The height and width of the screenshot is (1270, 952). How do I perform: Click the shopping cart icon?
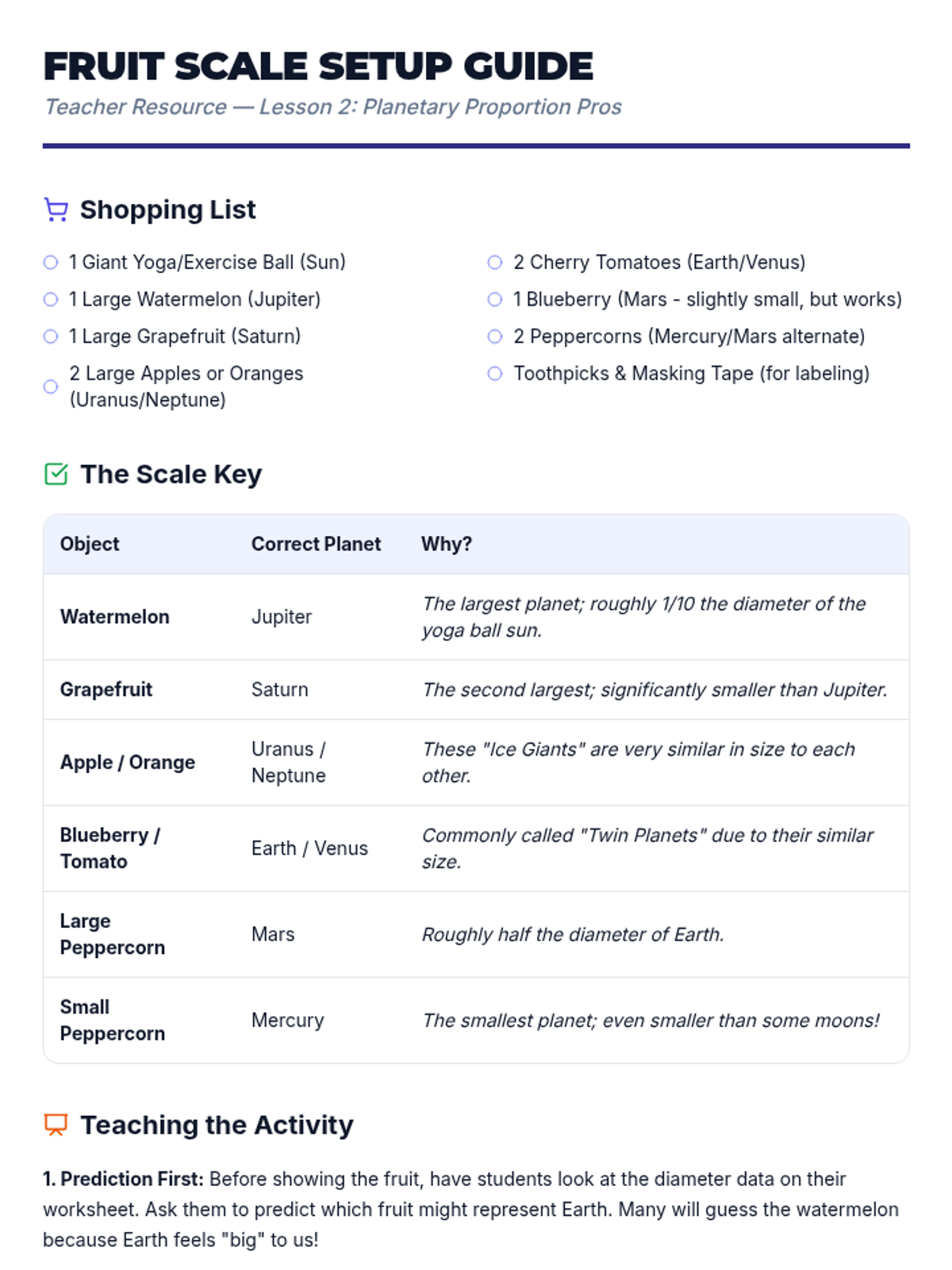[x=56, y=210]
